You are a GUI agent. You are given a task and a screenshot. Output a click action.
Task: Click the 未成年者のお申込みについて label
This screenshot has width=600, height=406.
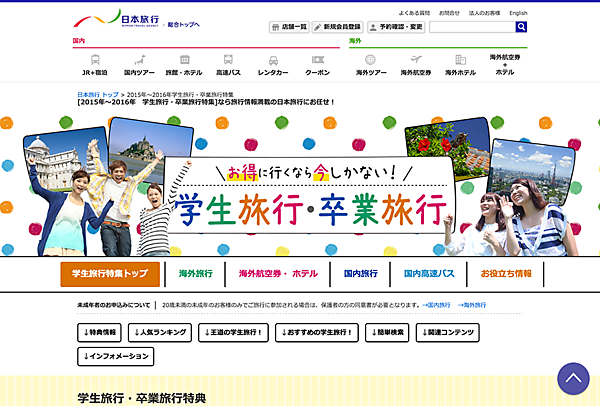tap(114, 305)
